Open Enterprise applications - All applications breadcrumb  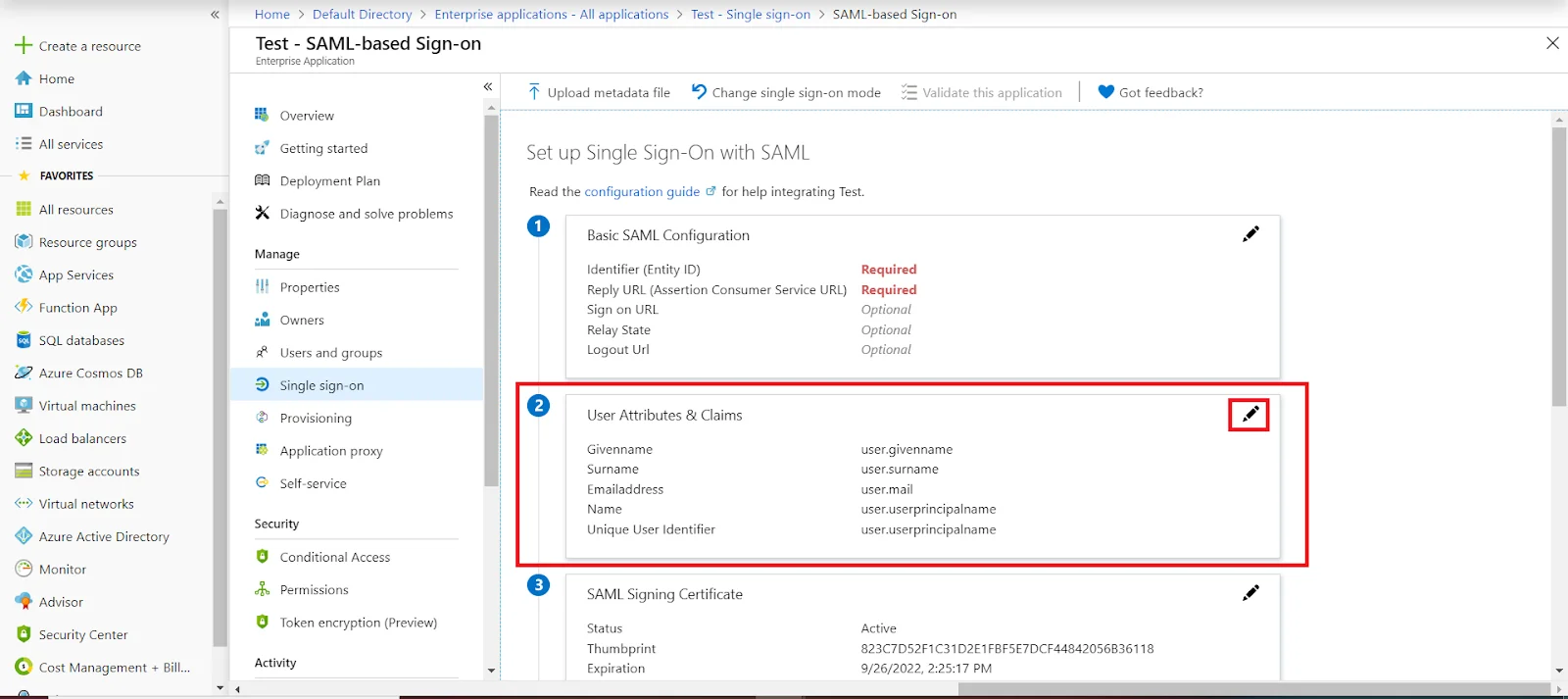coord(552,14)
